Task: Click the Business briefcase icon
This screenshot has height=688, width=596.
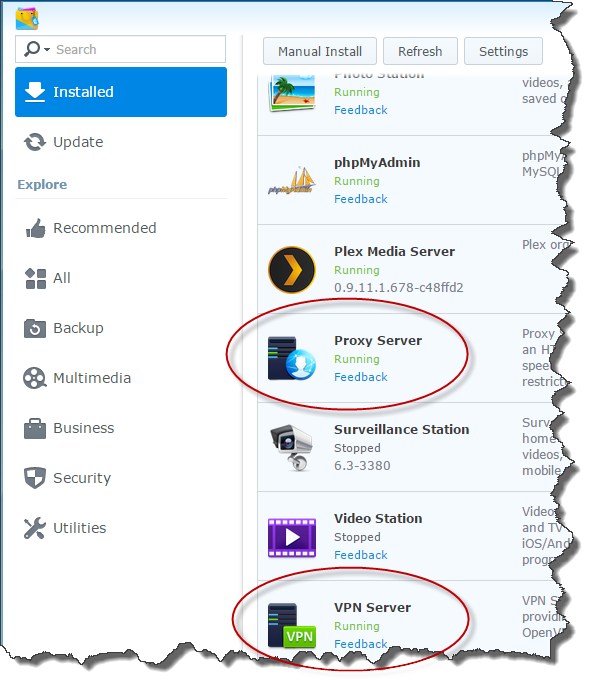Action: [x=35, y=429]
